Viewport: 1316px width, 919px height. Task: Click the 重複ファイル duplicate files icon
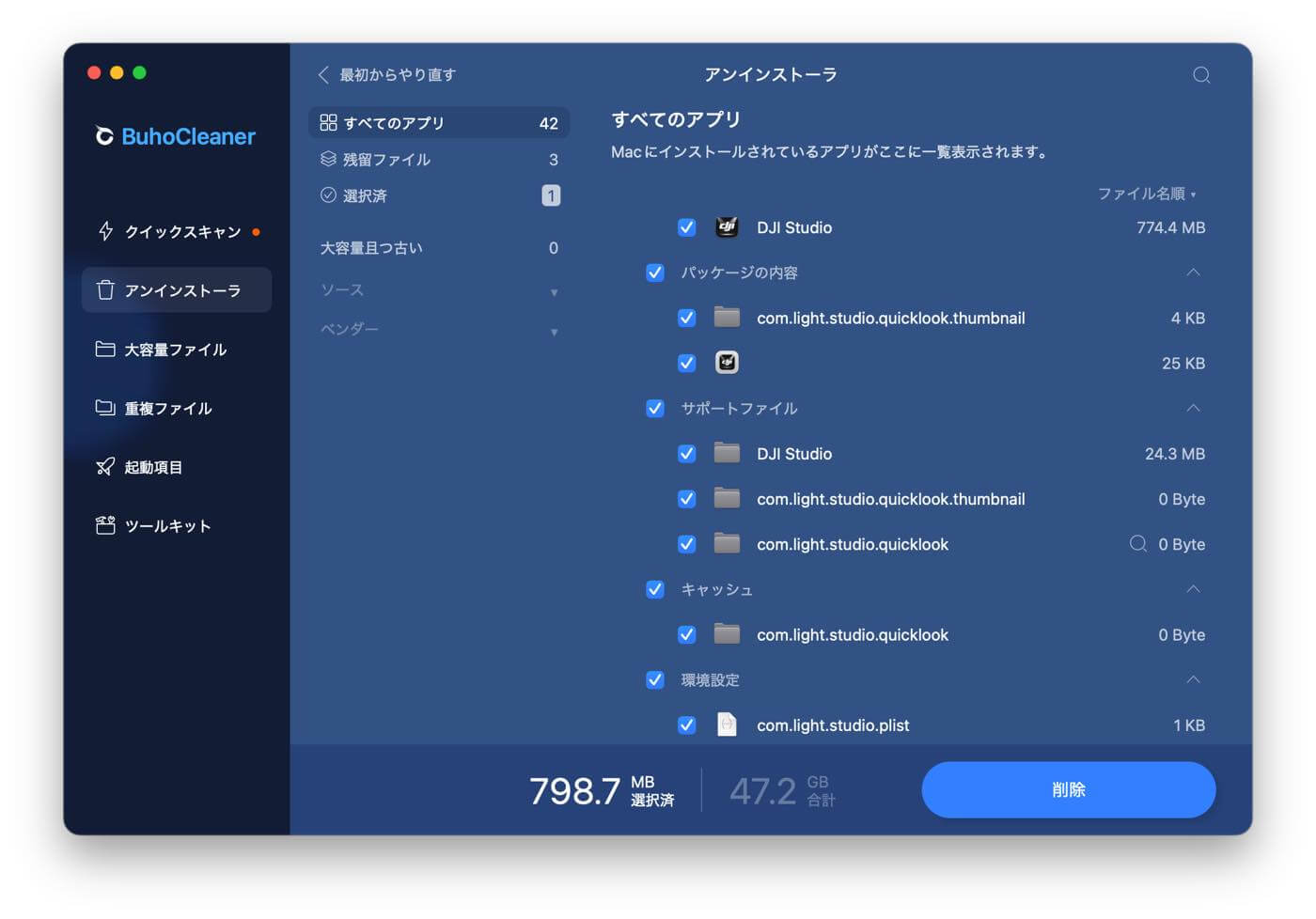pos(106,408)
